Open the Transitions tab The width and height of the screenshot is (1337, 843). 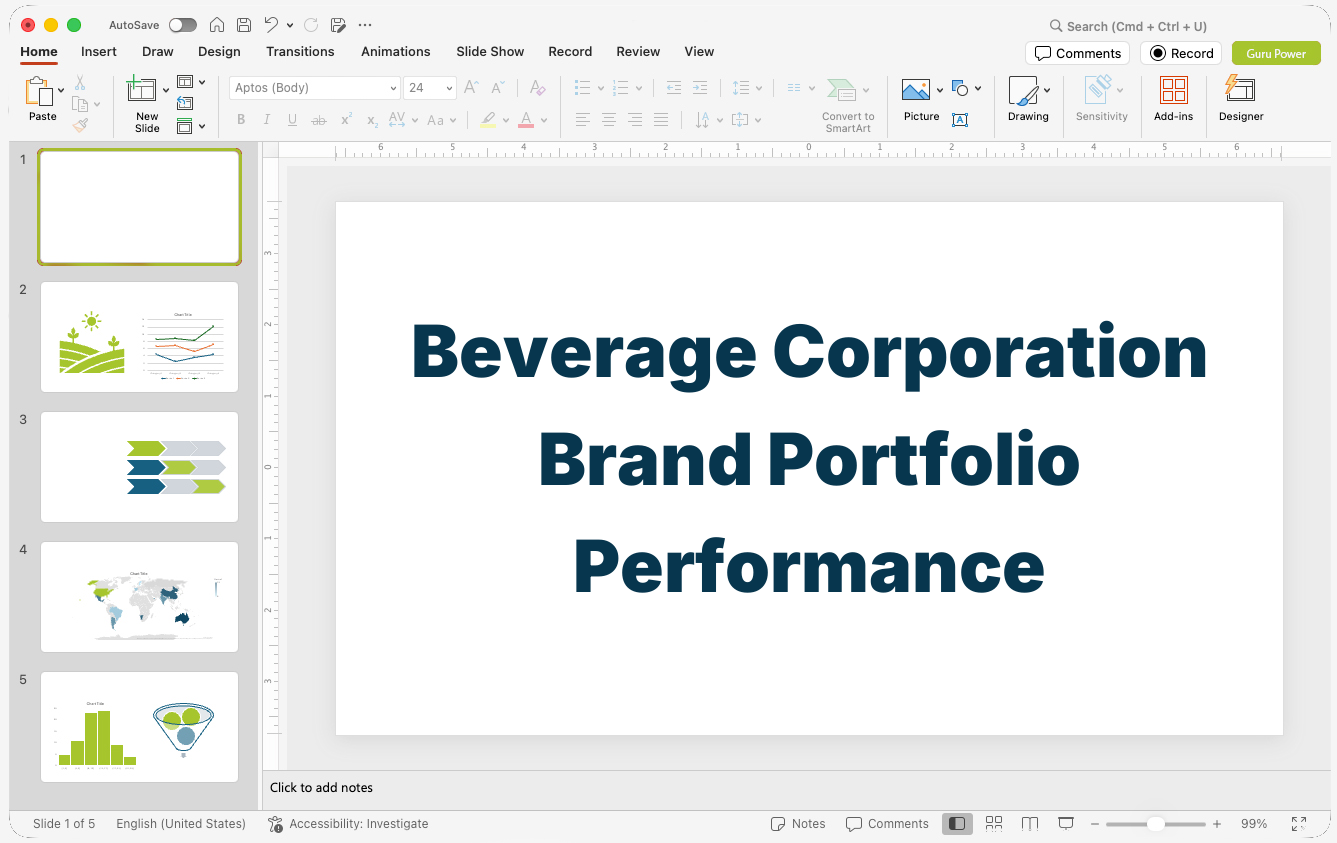point(300,52)
